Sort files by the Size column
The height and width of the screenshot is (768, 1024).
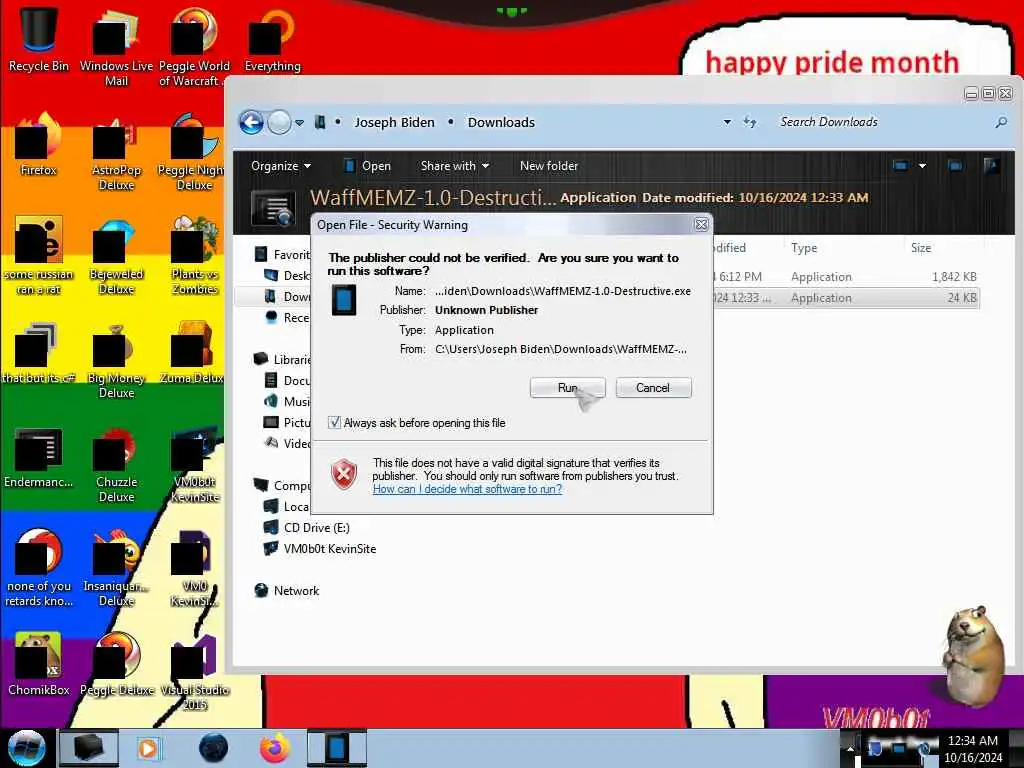point(921,248)
